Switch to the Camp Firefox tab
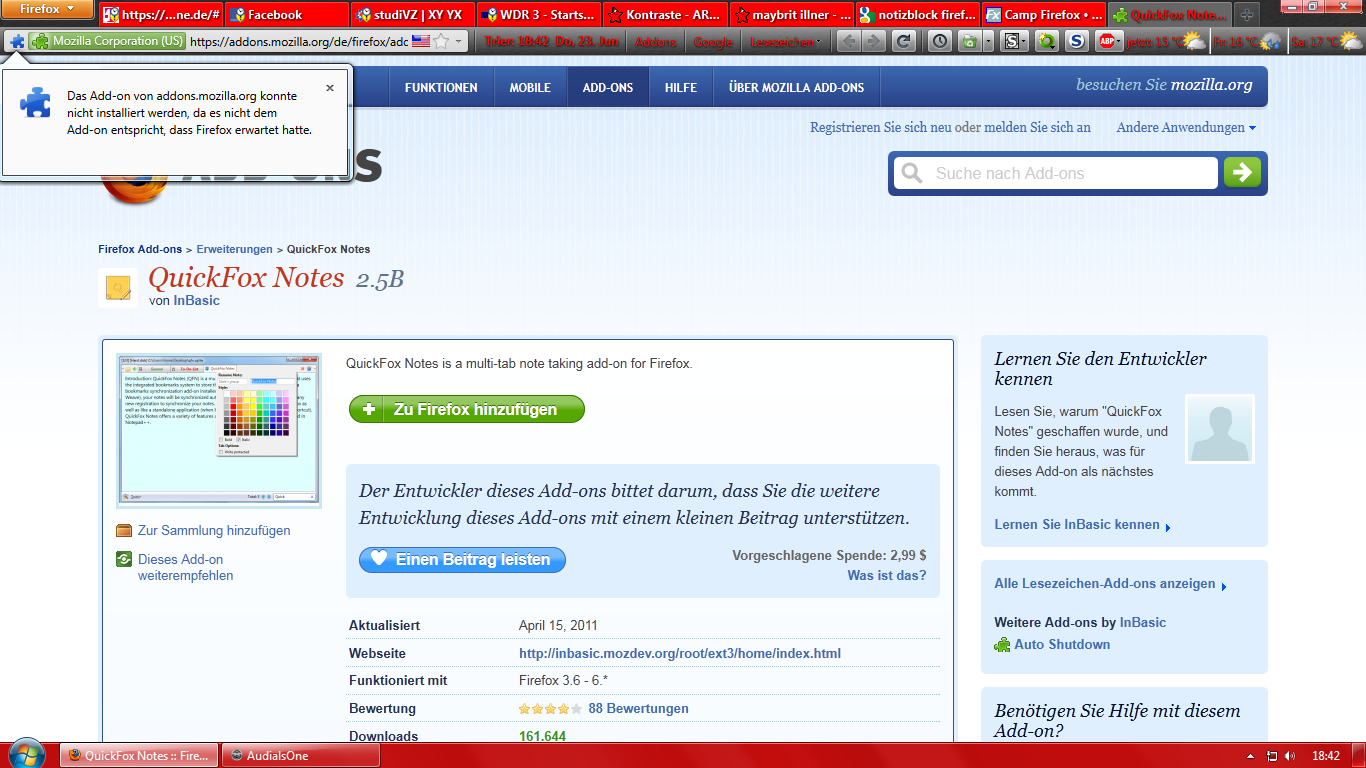 (x=1043, y=15)
